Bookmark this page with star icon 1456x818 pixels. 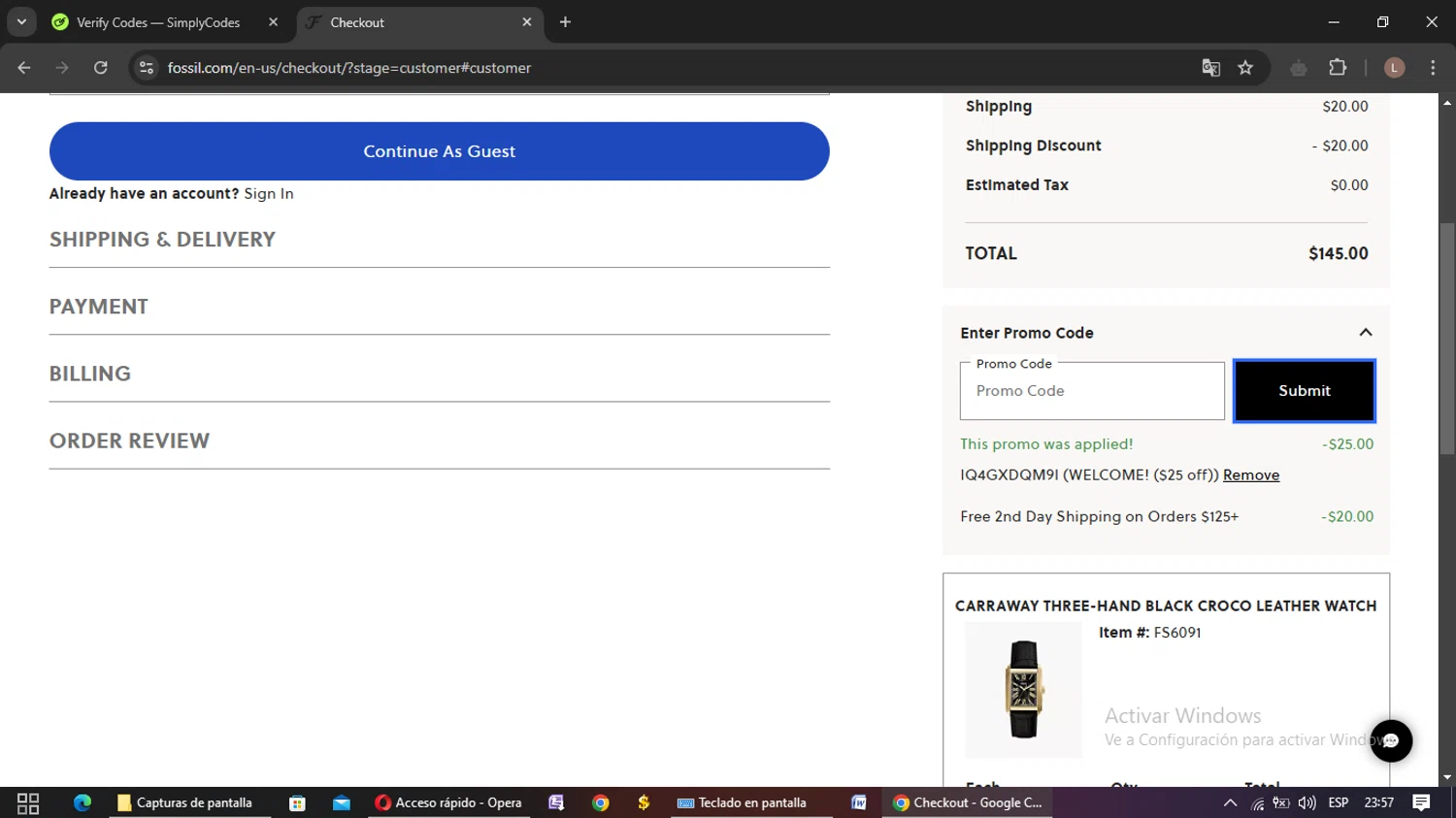point(1245,68)
